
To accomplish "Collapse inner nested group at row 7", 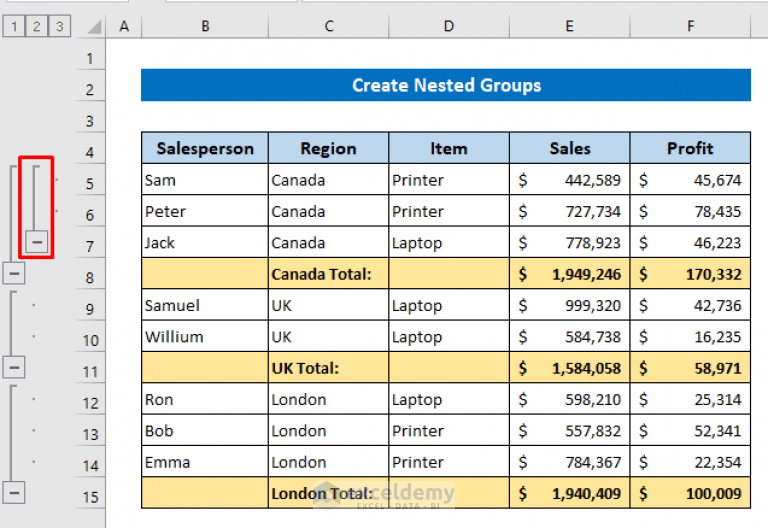I will (x=37, y=242).
